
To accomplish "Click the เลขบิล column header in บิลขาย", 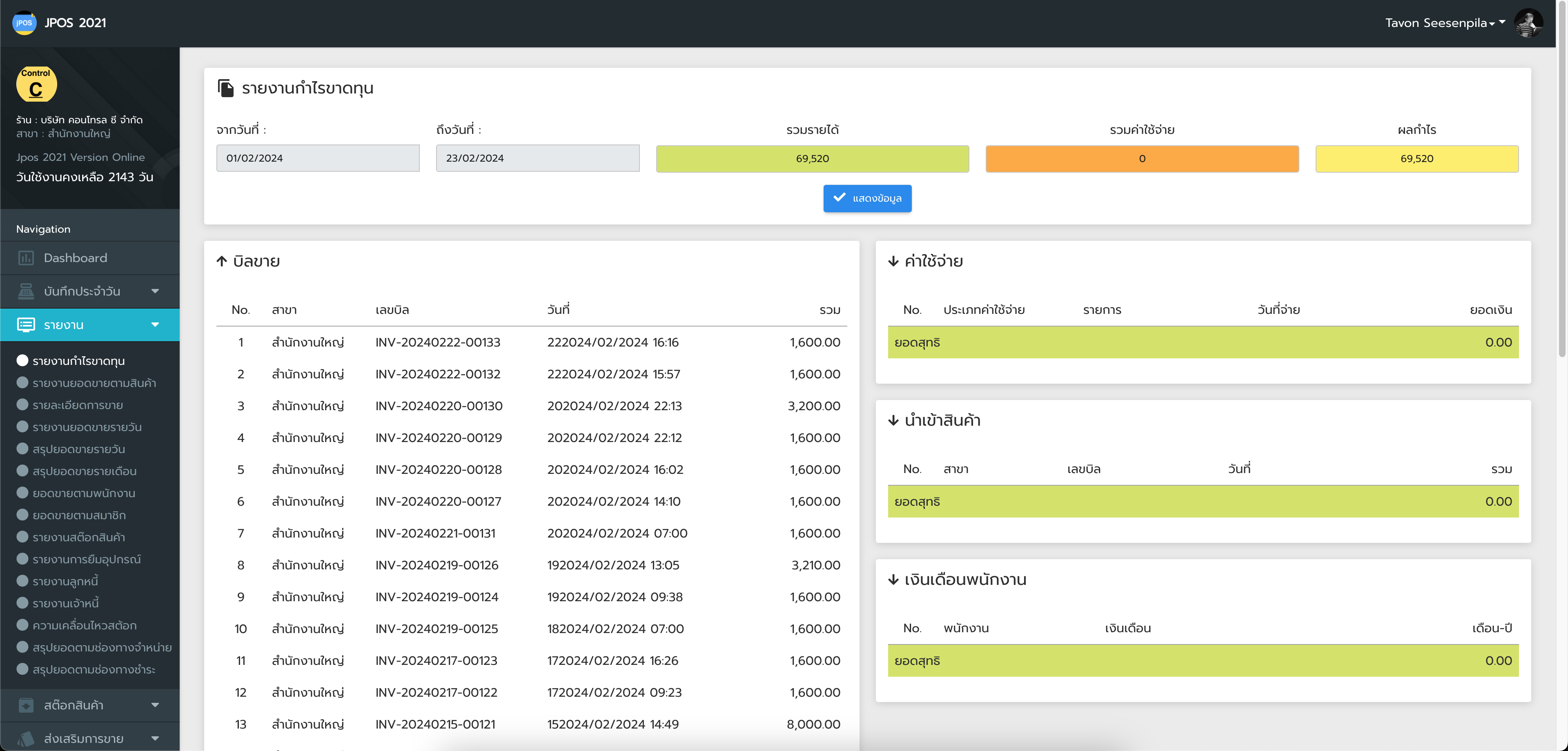I will pyautogui.click(x=392, y=310).
